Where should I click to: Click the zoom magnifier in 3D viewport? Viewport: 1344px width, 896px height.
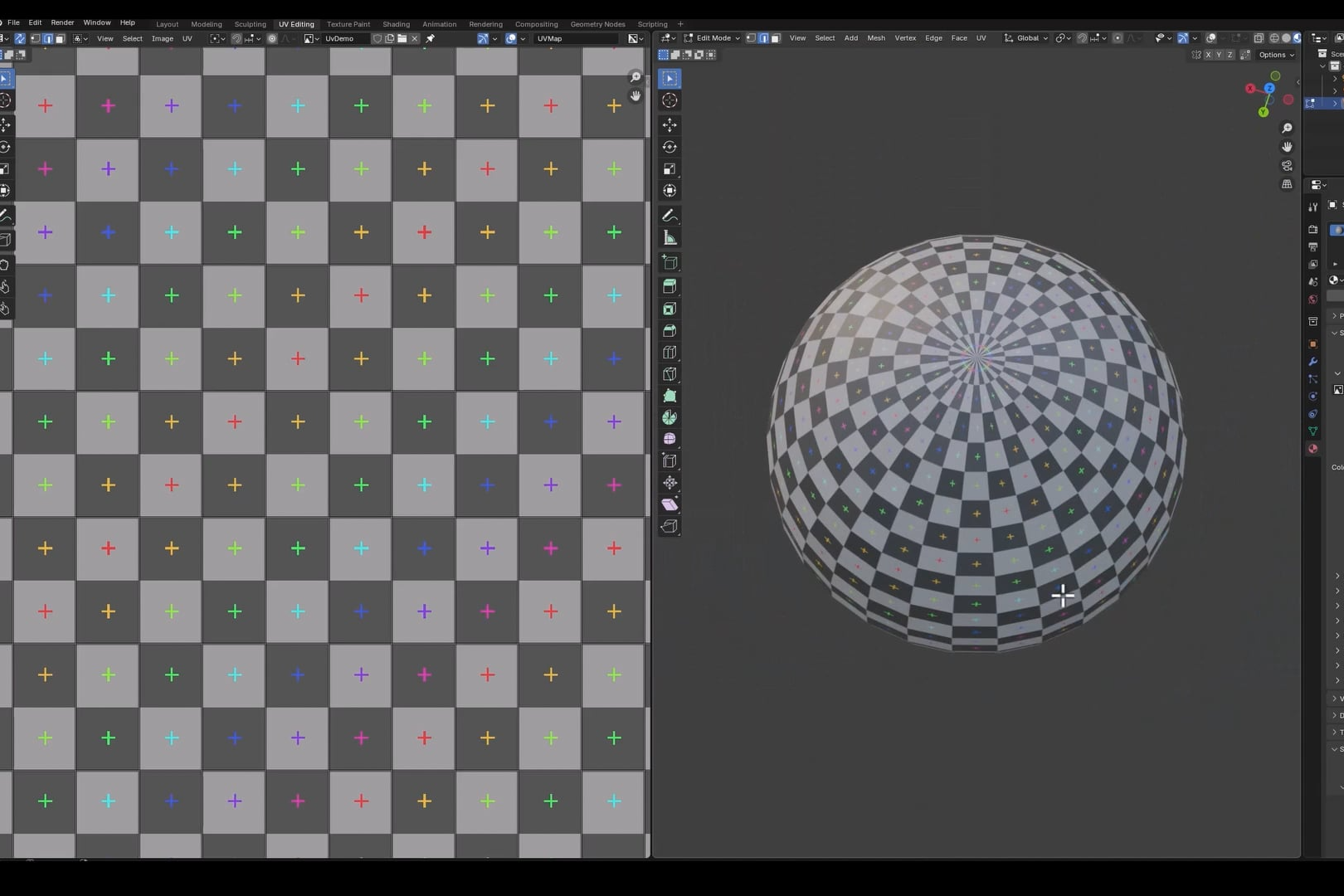1287,128
